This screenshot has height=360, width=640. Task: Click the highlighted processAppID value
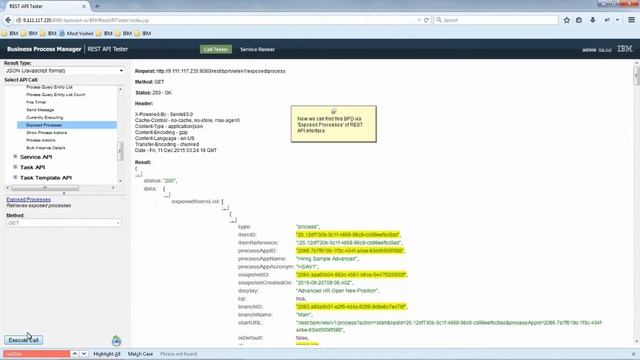click(350, 251)
